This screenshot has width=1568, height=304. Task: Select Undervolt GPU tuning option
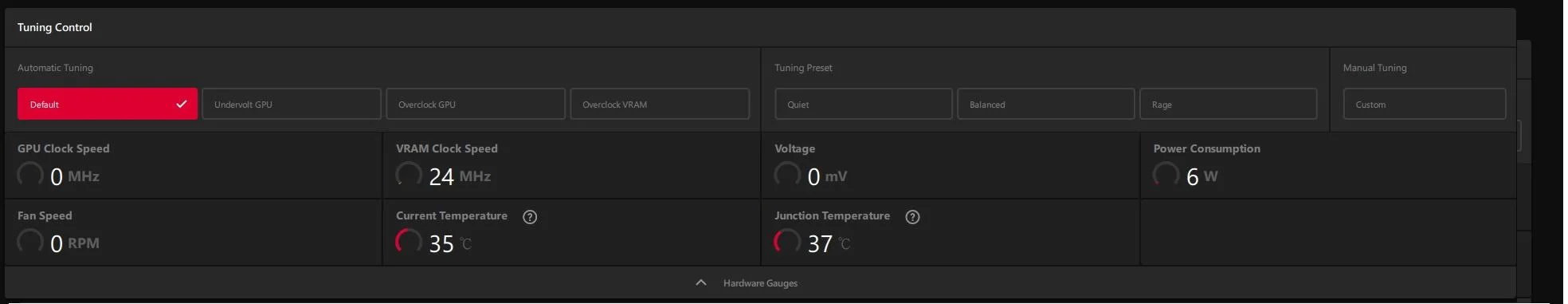pos(292,104)
